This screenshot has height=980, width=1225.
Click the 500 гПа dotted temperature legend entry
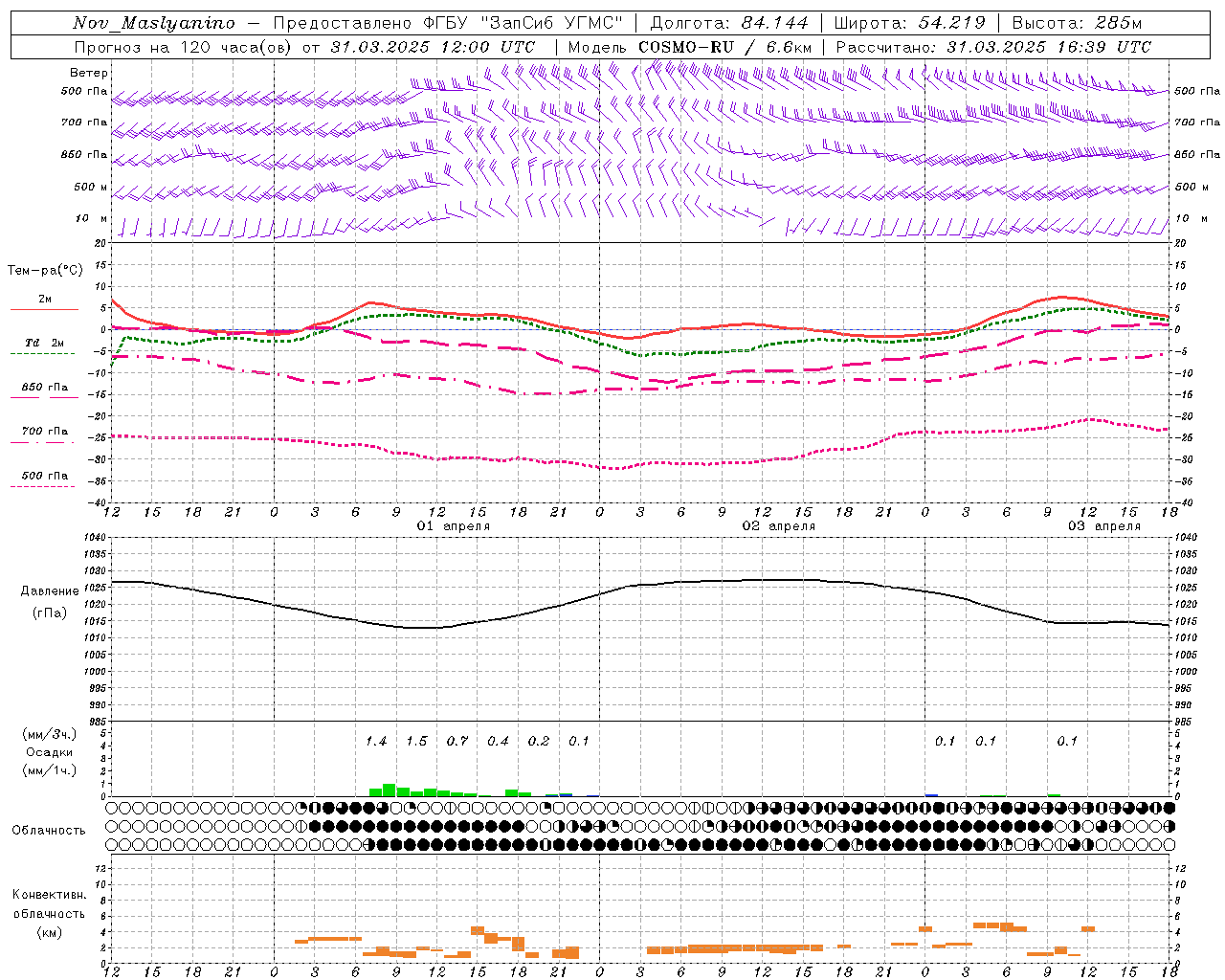coord(45,479)
